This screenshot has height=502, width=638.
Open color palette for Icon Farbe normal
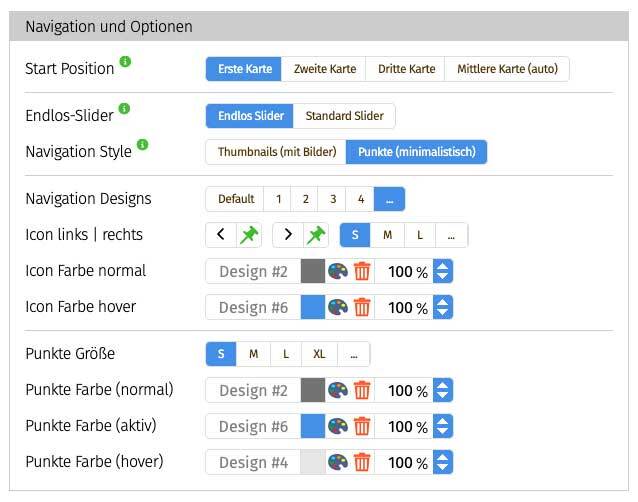coord(338,272)
